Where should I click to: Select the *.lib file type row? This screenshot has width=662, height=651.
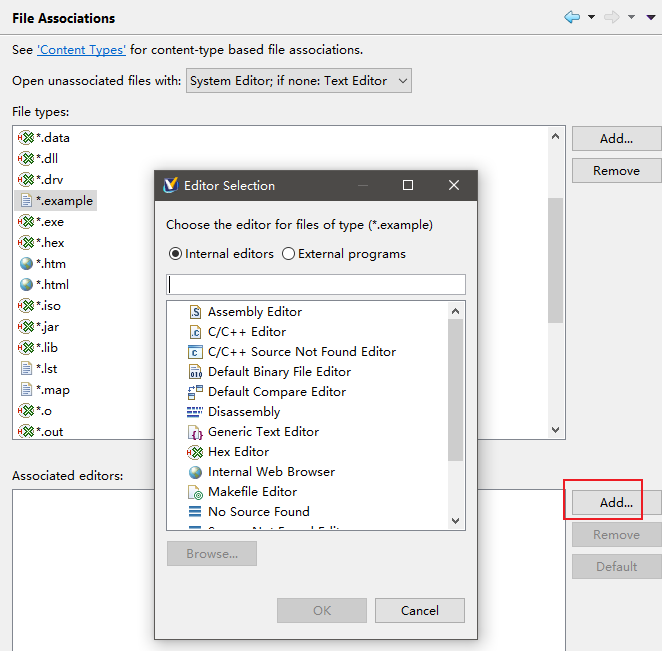pyautogui.click(x=38, y=348)
